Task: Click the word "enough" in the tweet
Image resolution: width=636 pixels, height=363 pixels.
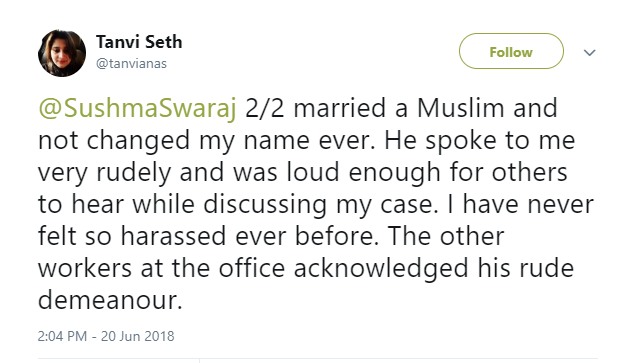Action: (x=394, y=172)
